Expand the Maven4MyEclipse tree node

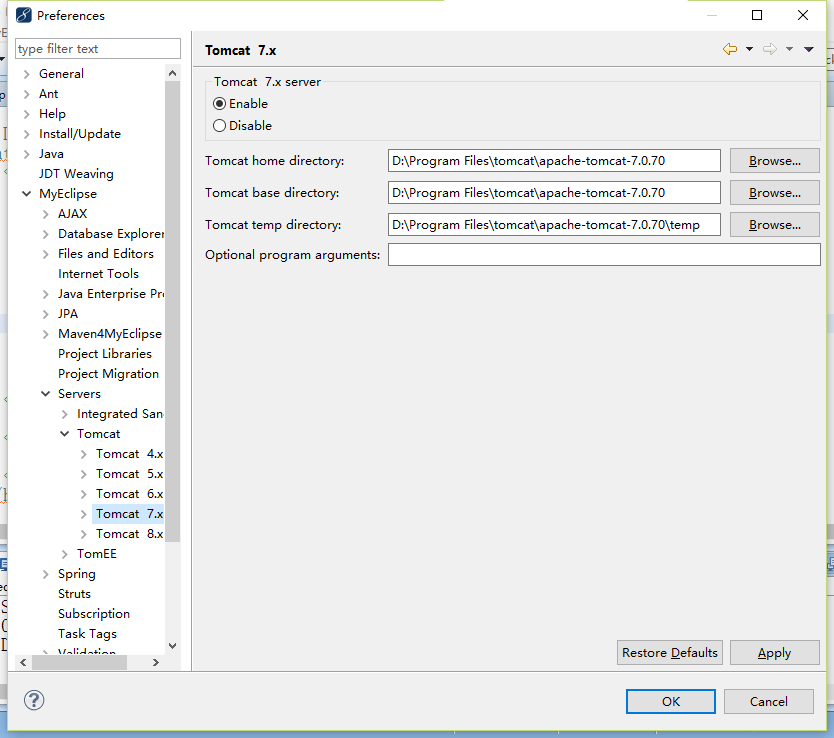[x=46, y=334]
